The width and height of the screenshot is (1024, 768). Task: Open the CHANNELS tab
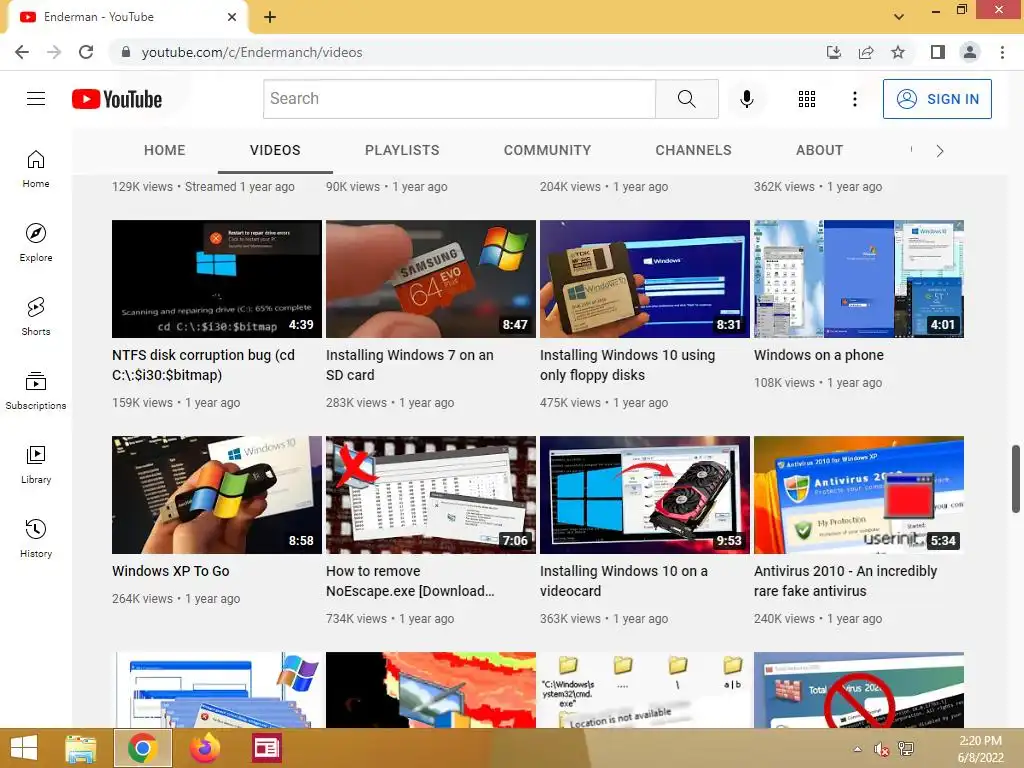coord(694,150)
